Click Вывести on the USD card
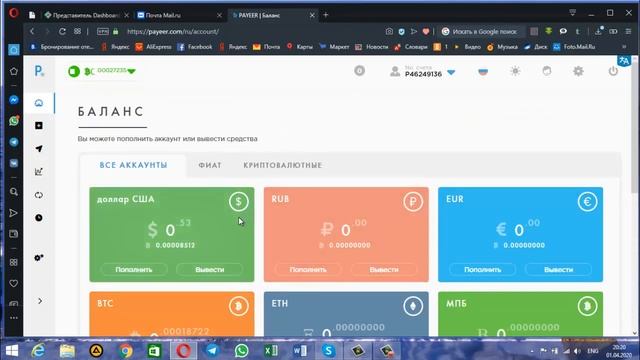Viewport: 640px width, 360px height. [x=210, y=269]
